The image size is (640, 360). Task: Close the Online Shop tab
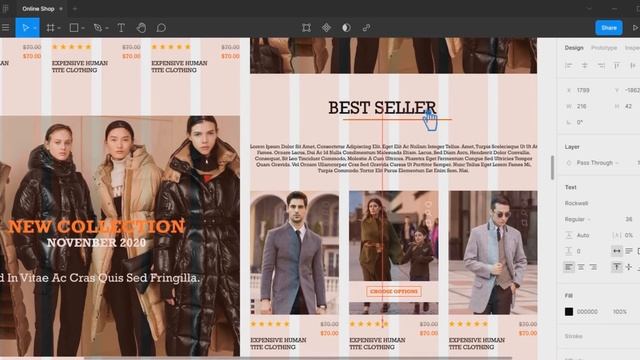[61, 9]
